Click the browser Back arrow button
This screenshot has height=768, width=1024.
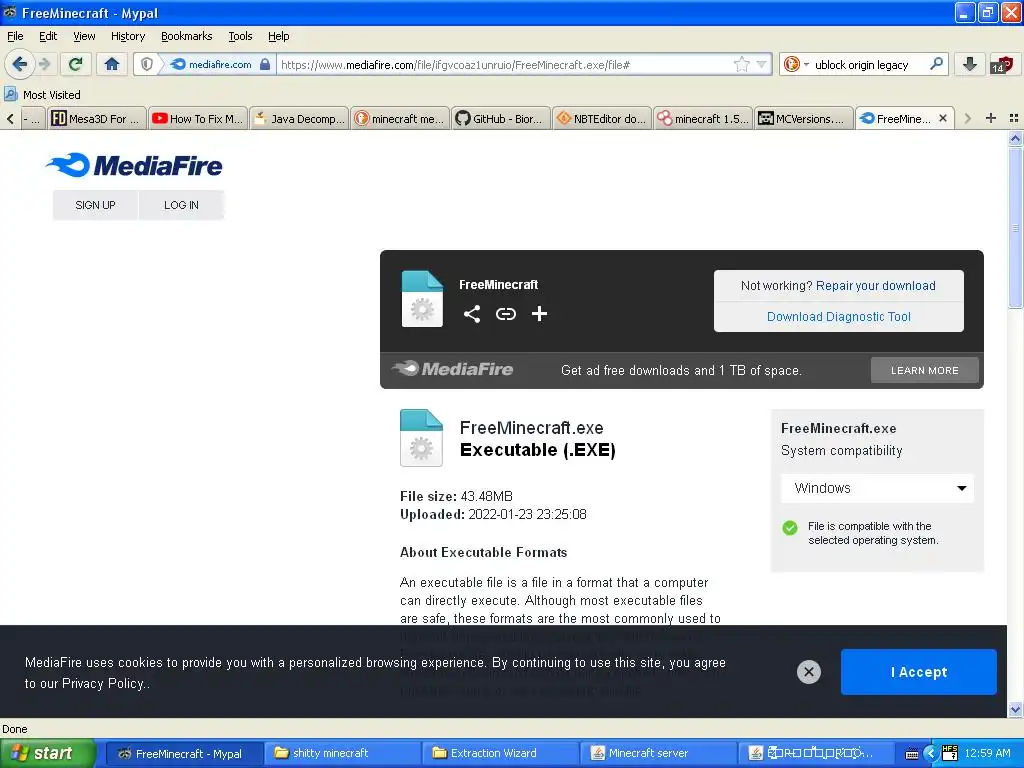click(19, 64)
